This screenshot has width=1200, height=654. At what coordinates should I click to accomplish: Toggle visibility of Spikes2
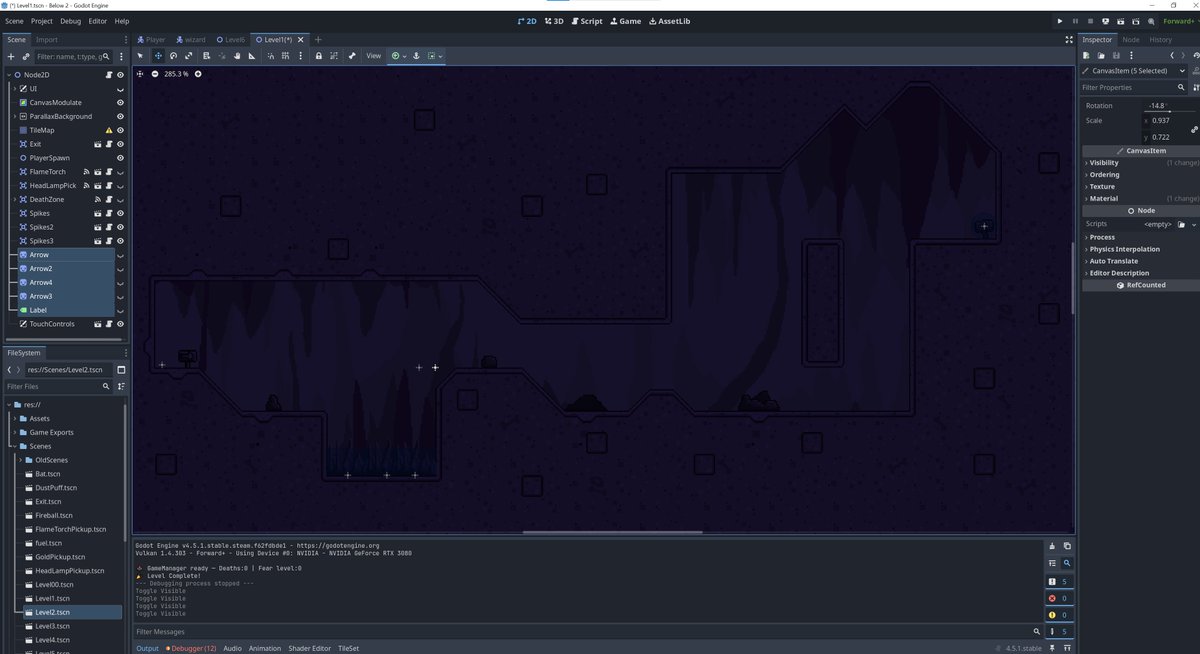(120, 227)
